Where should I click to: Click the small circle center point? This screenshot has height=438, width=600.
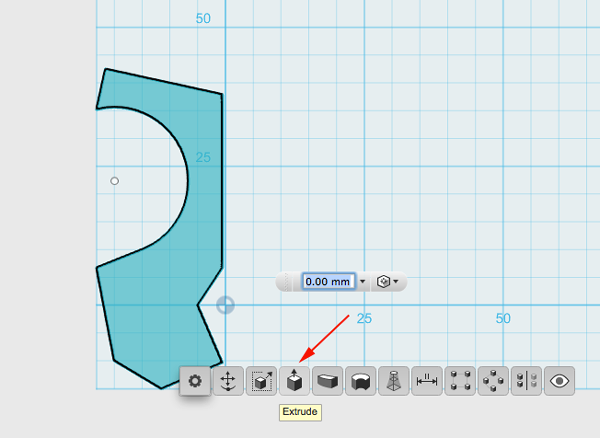point(114,181)
